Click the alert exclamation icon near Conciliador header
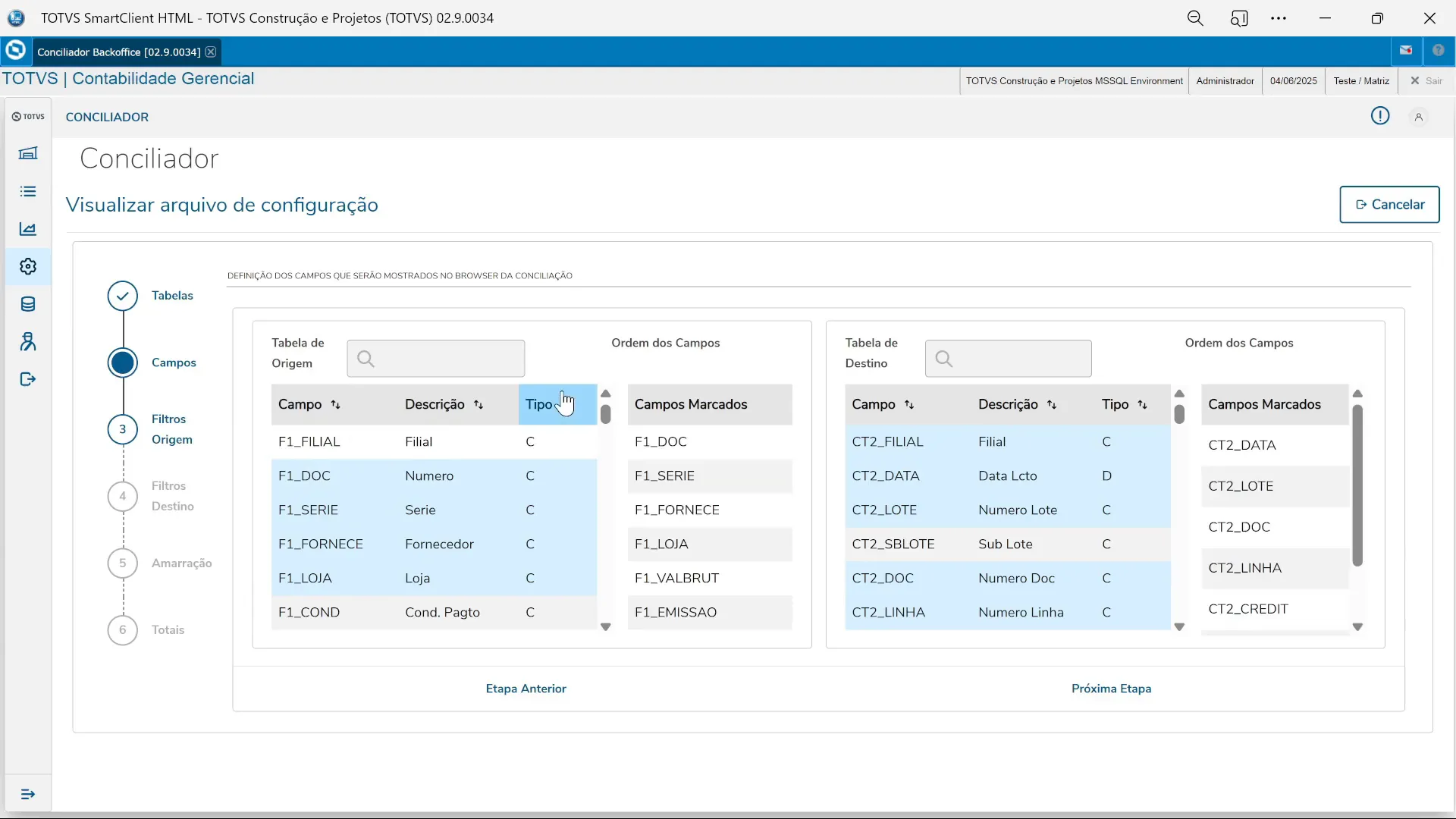 [1379, 115]
